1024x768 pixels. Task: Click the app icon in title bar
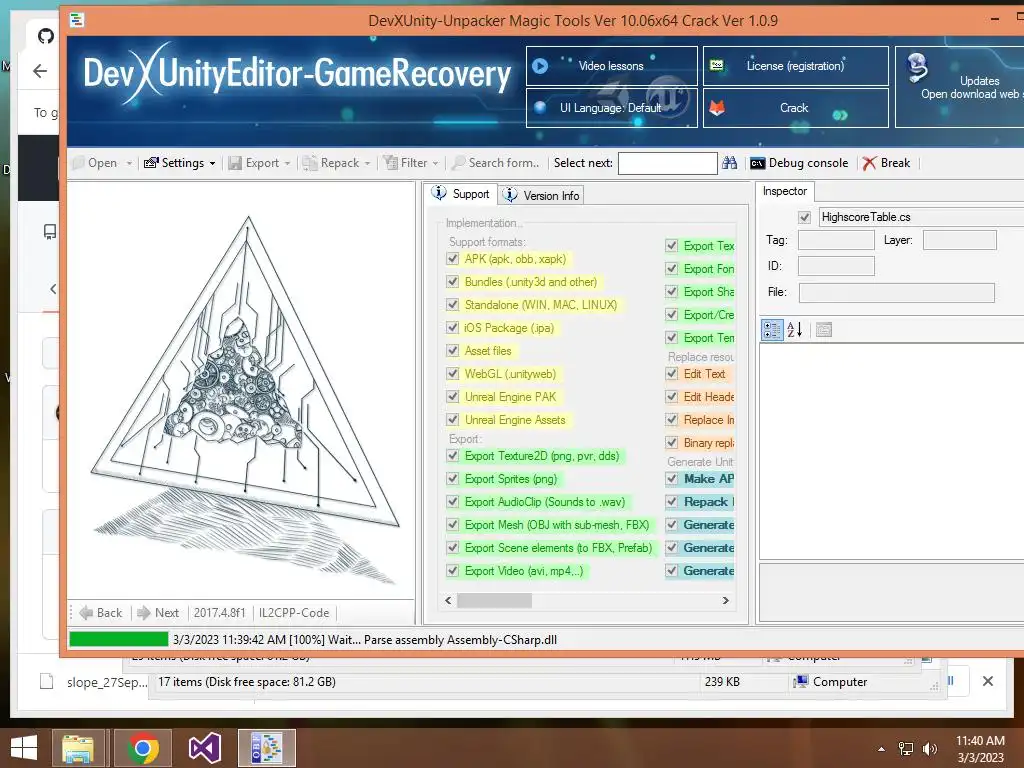point(77,20)
